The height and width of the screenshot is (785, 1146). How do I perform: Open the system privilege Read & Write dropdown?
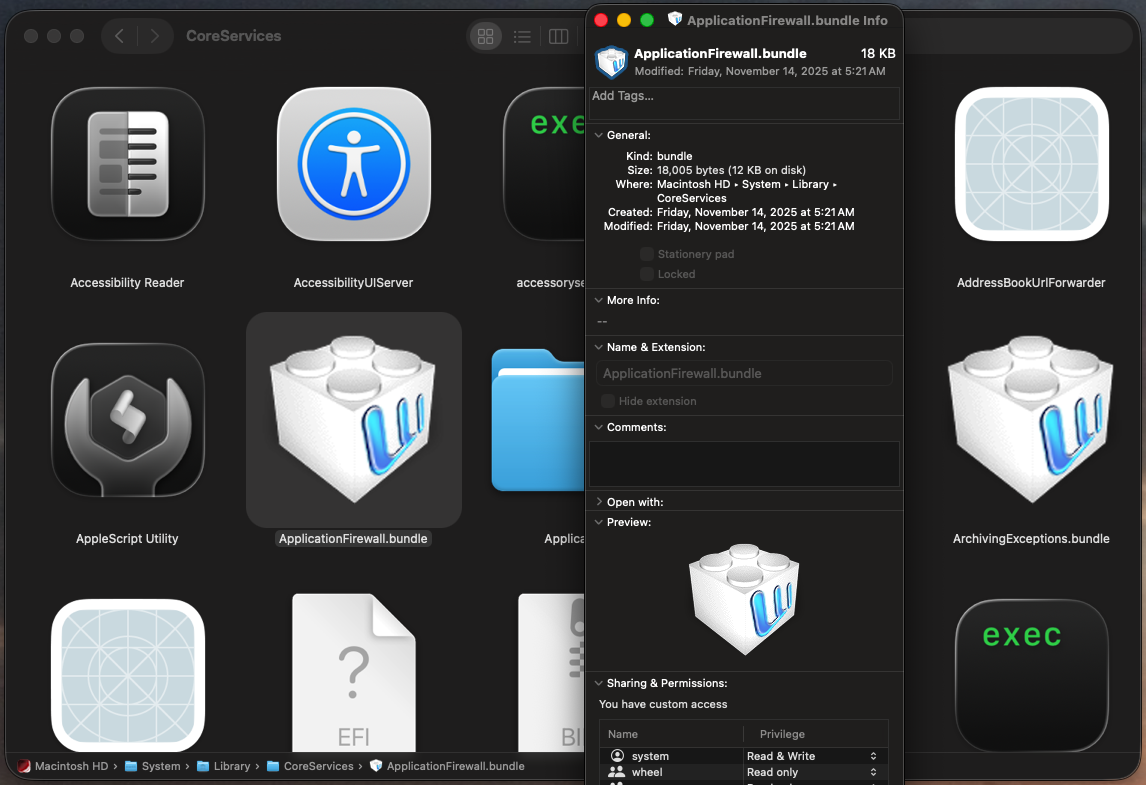(x=812, y=756)
